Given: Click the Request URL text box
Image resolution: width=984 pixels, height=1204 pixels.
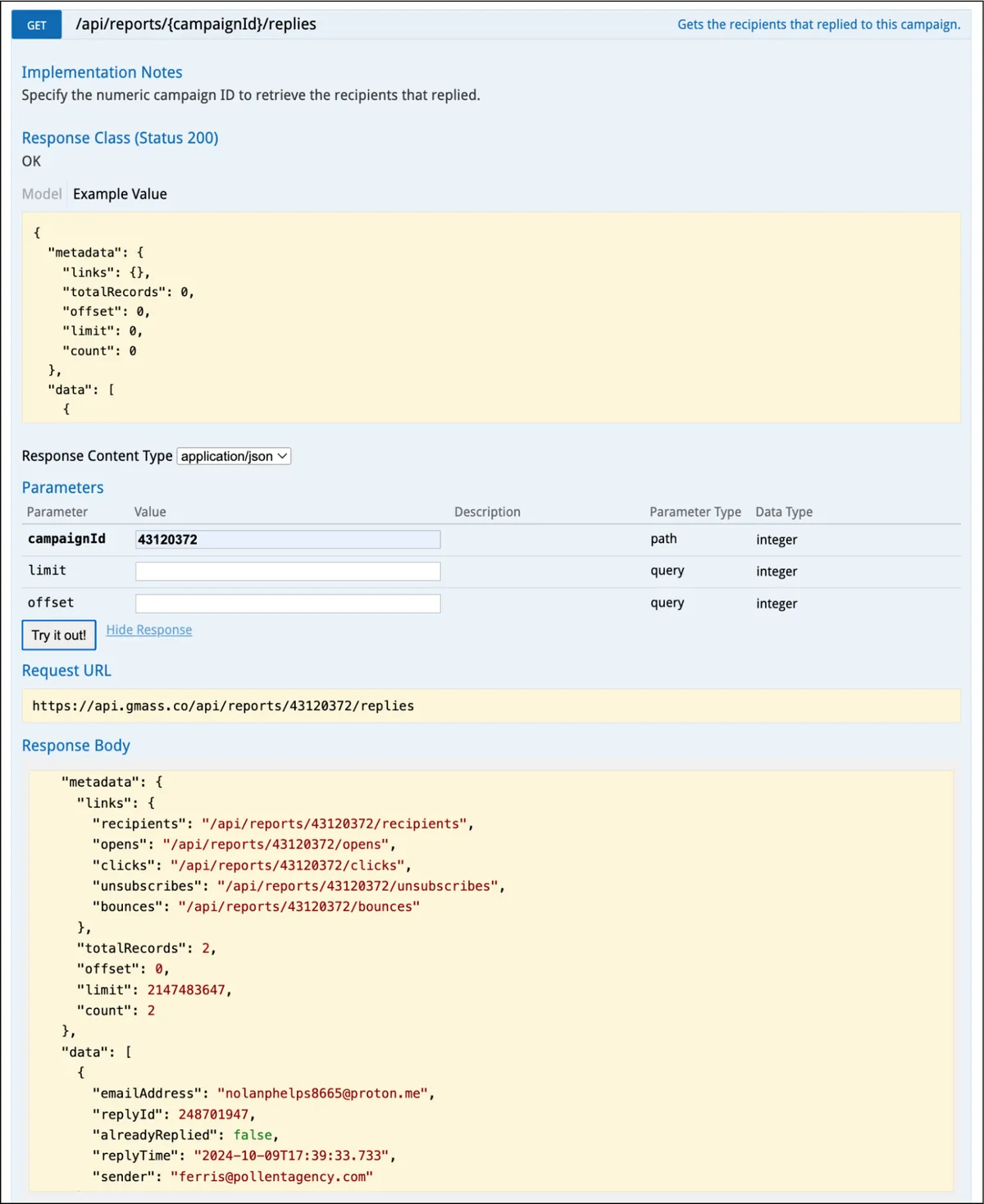Looking at the screenshot, I should click(x=491, y=705).
